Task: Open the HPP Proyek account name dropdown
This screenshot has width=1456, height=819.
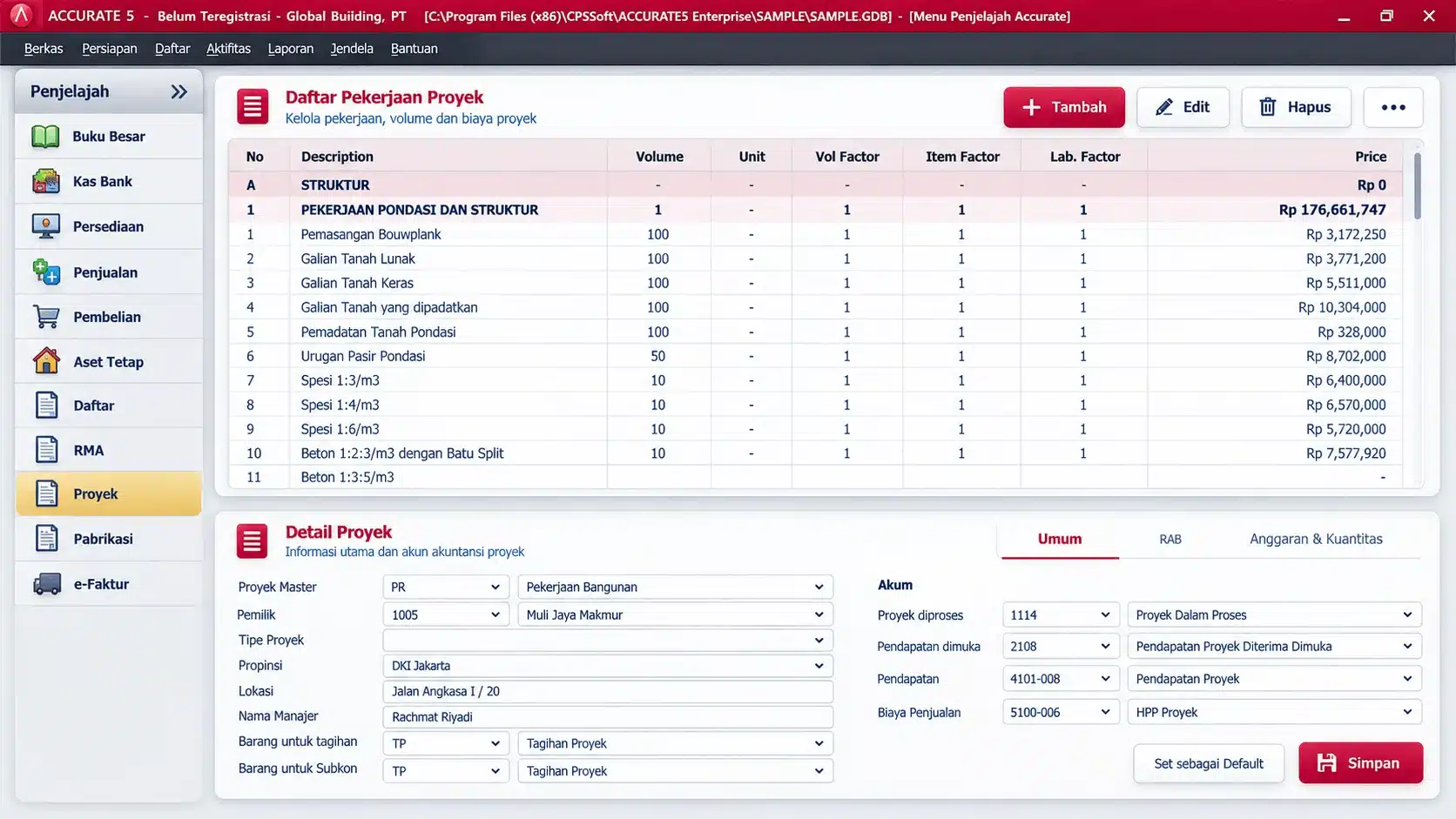Action: [1274, 712]
